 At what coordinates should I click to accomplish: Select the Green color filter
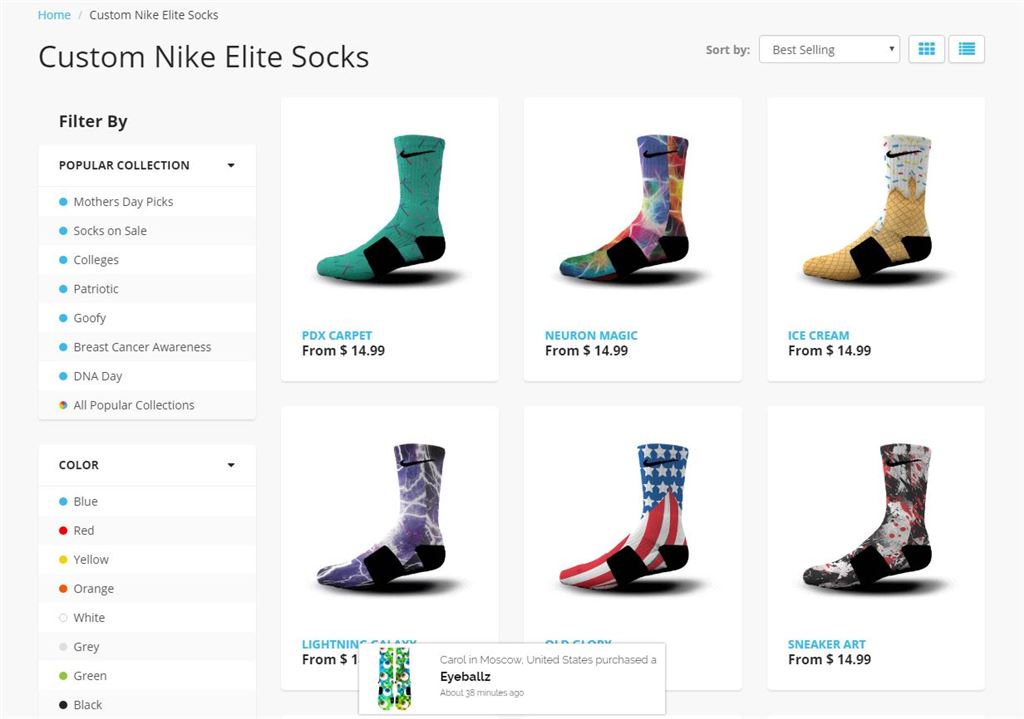click(89, 675)
